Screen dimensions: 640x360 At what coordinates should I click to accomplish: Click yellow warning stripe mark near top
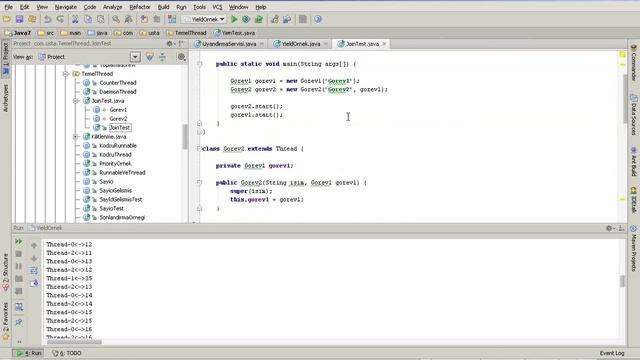click(x=622, y=65)
